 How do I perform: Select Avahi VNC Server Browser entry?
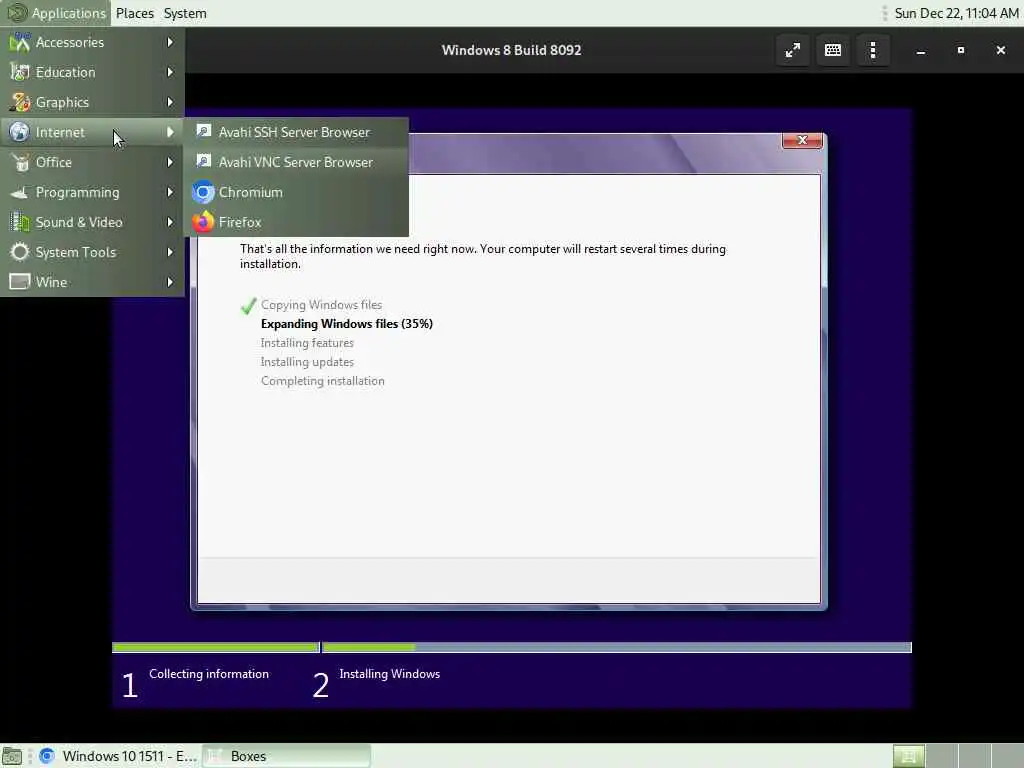[x=296, y=162]
